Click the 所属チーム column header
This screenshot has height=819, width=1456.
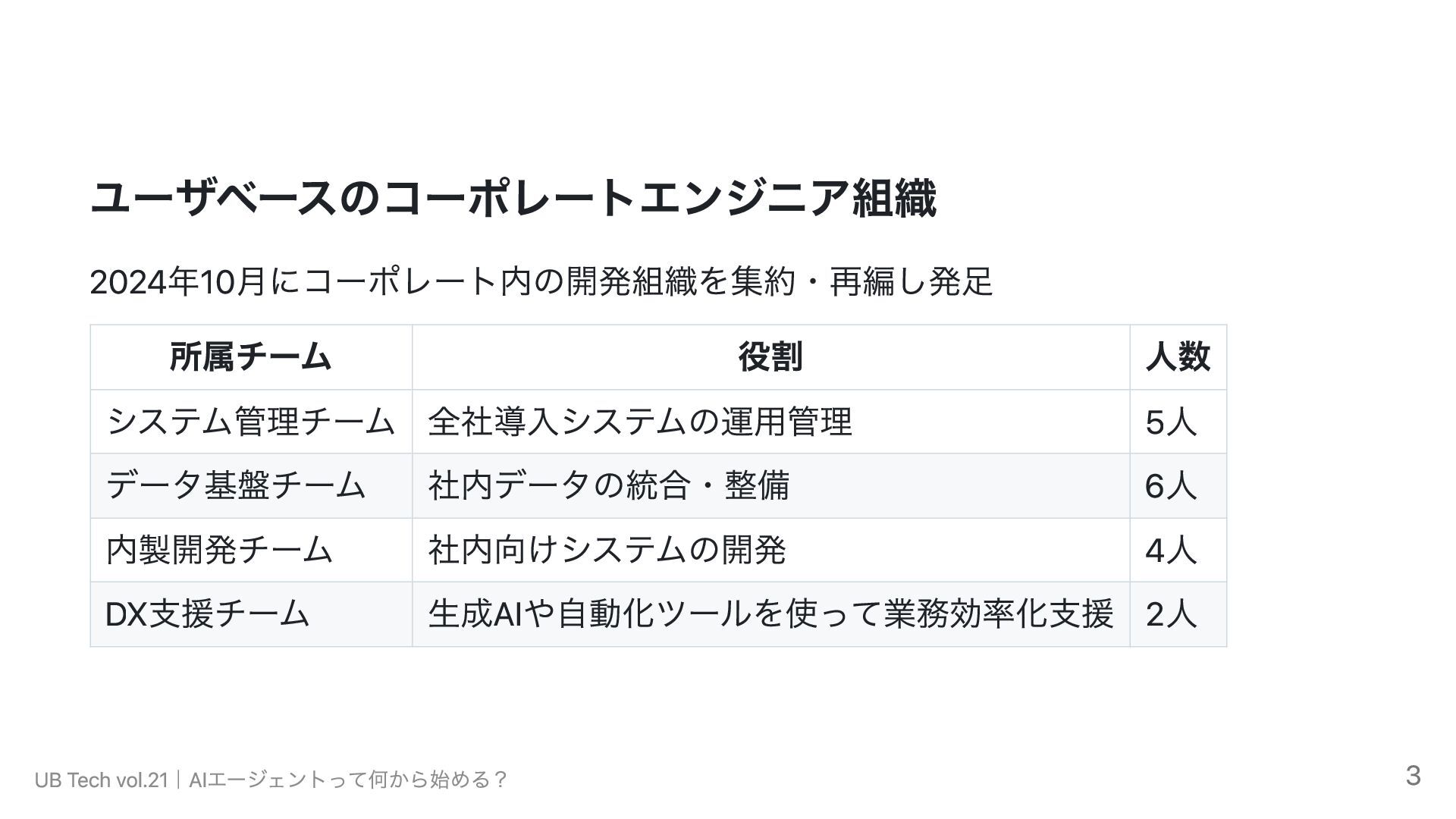251,357
